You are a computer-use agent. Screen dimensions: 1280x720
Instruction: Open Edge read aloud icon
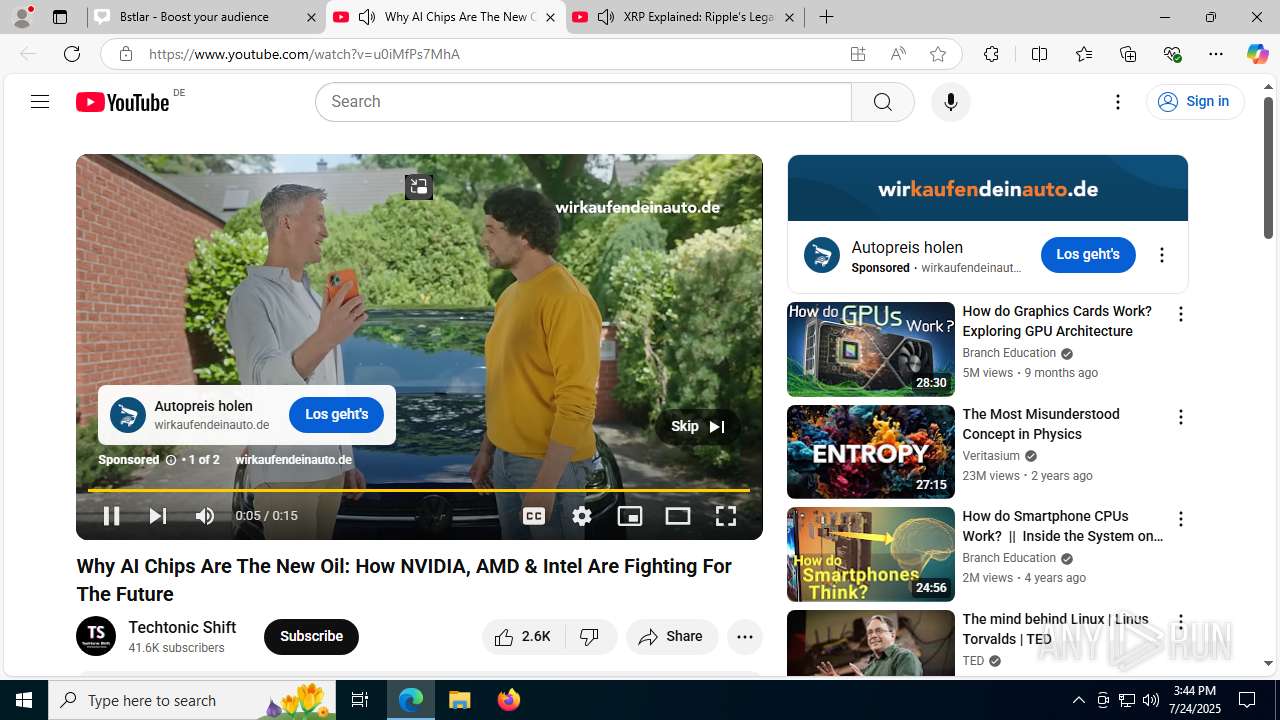898,54
